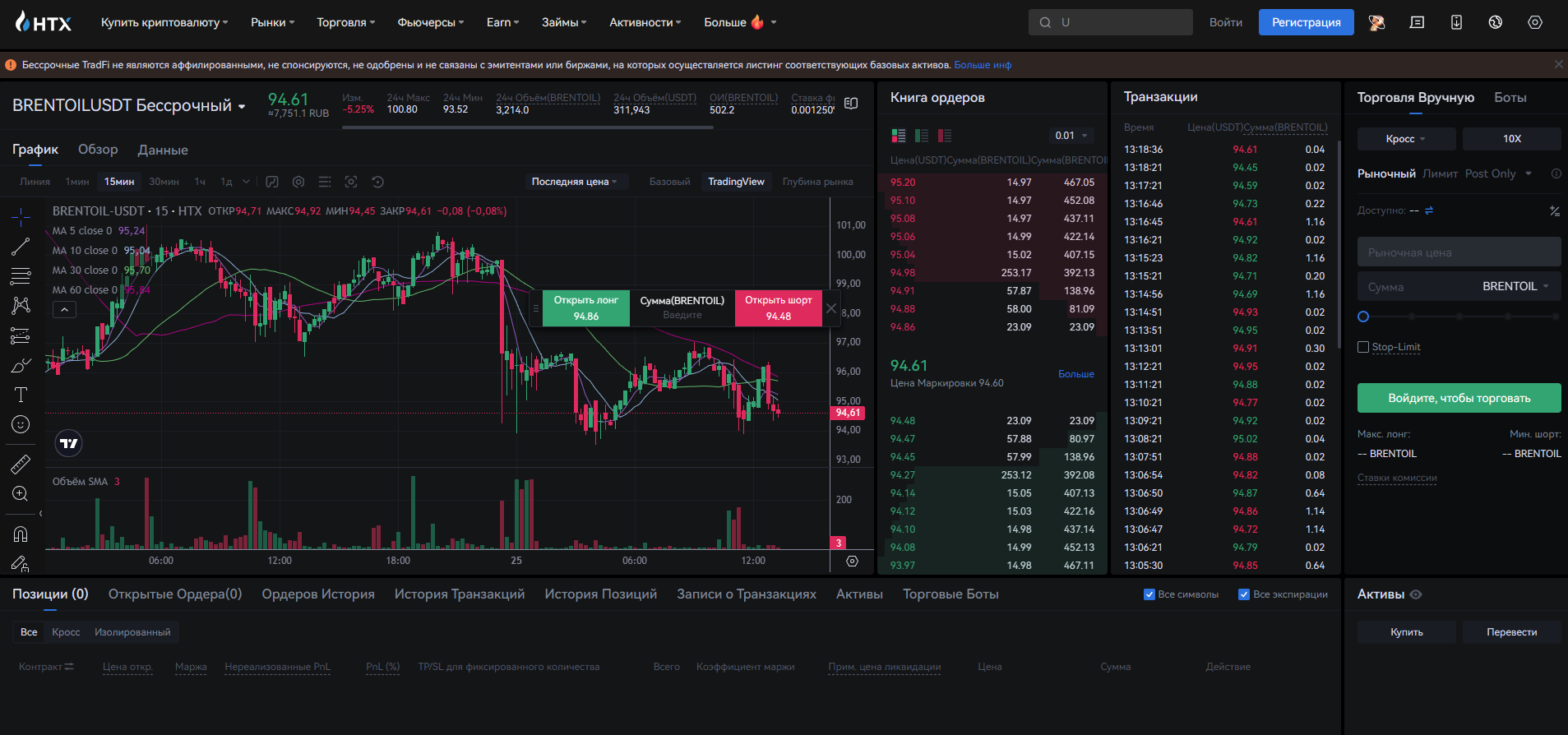Enable the Stop-Limit checkbox
Image resolution: width=1568 pixels, height=735 pixels.
[1363, 347]
